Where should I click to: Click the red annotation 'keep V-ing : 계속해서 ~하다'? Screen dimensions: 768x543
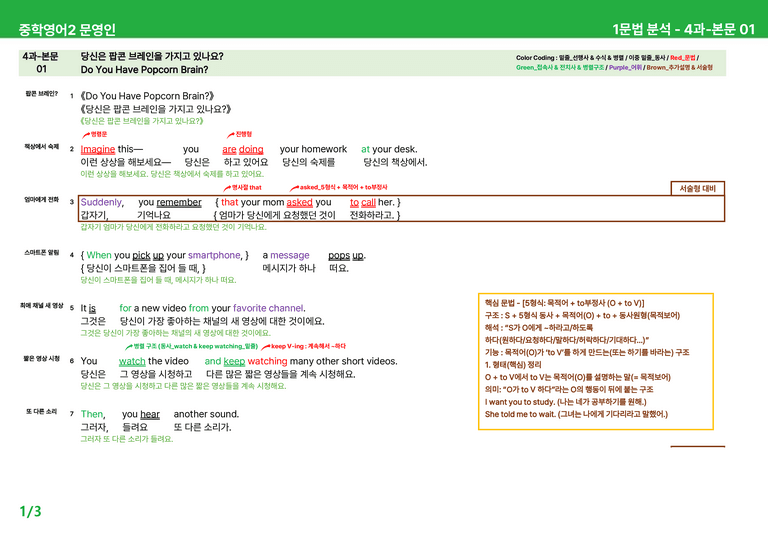coord(309,346)
